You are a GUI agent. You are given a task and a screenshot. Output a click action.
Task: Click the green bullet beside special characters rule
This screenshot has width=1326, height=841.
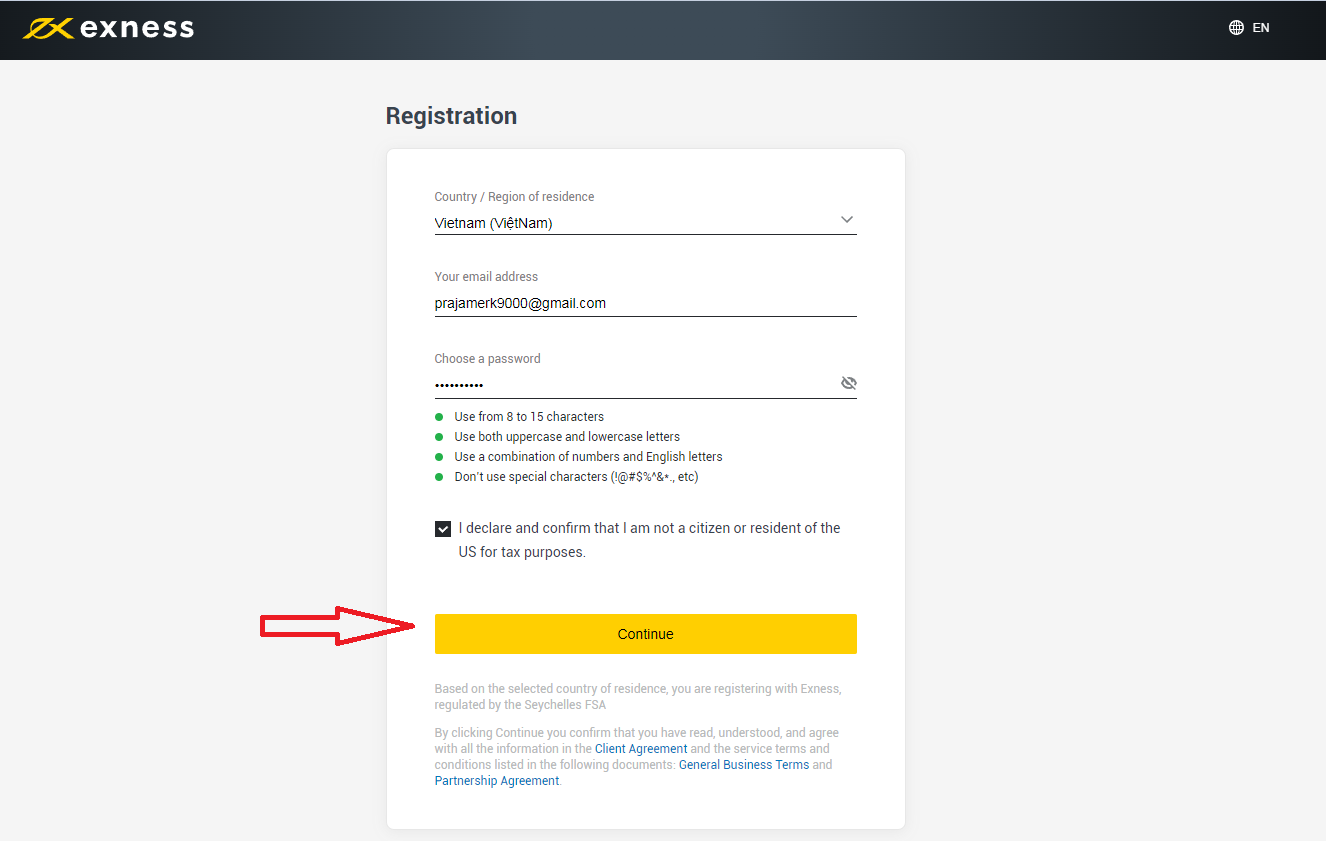tap(440, 476)
